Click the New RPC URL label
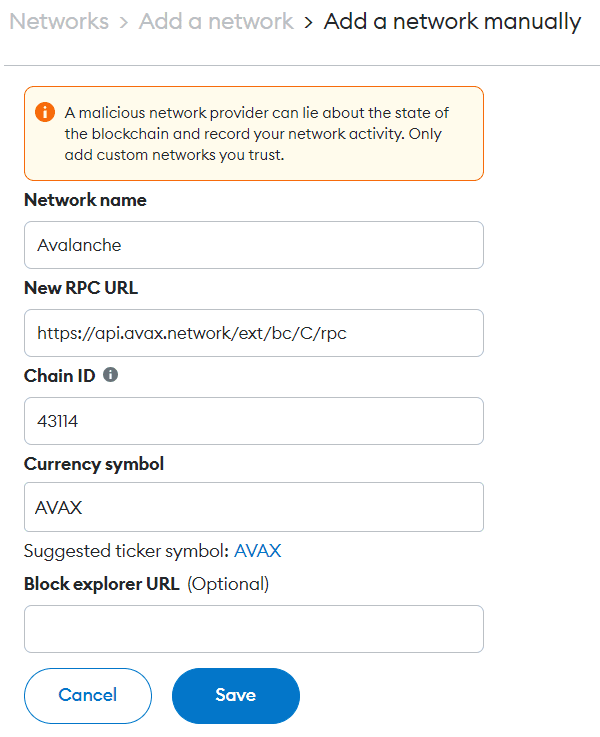The image size is (600, 737). point(81,288)
